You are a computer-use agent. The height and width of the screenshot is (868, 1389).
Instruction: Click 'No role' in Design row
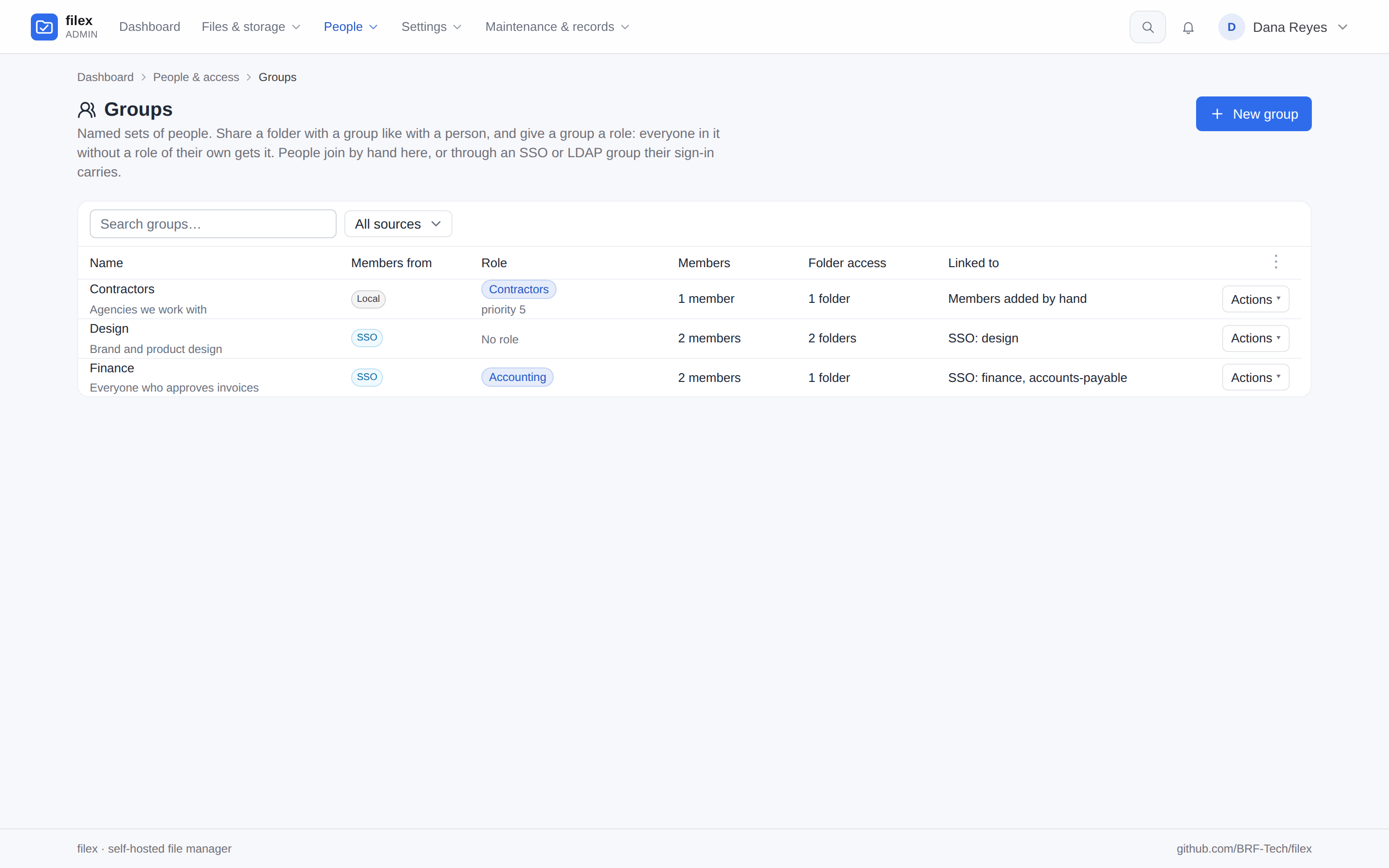500,339
